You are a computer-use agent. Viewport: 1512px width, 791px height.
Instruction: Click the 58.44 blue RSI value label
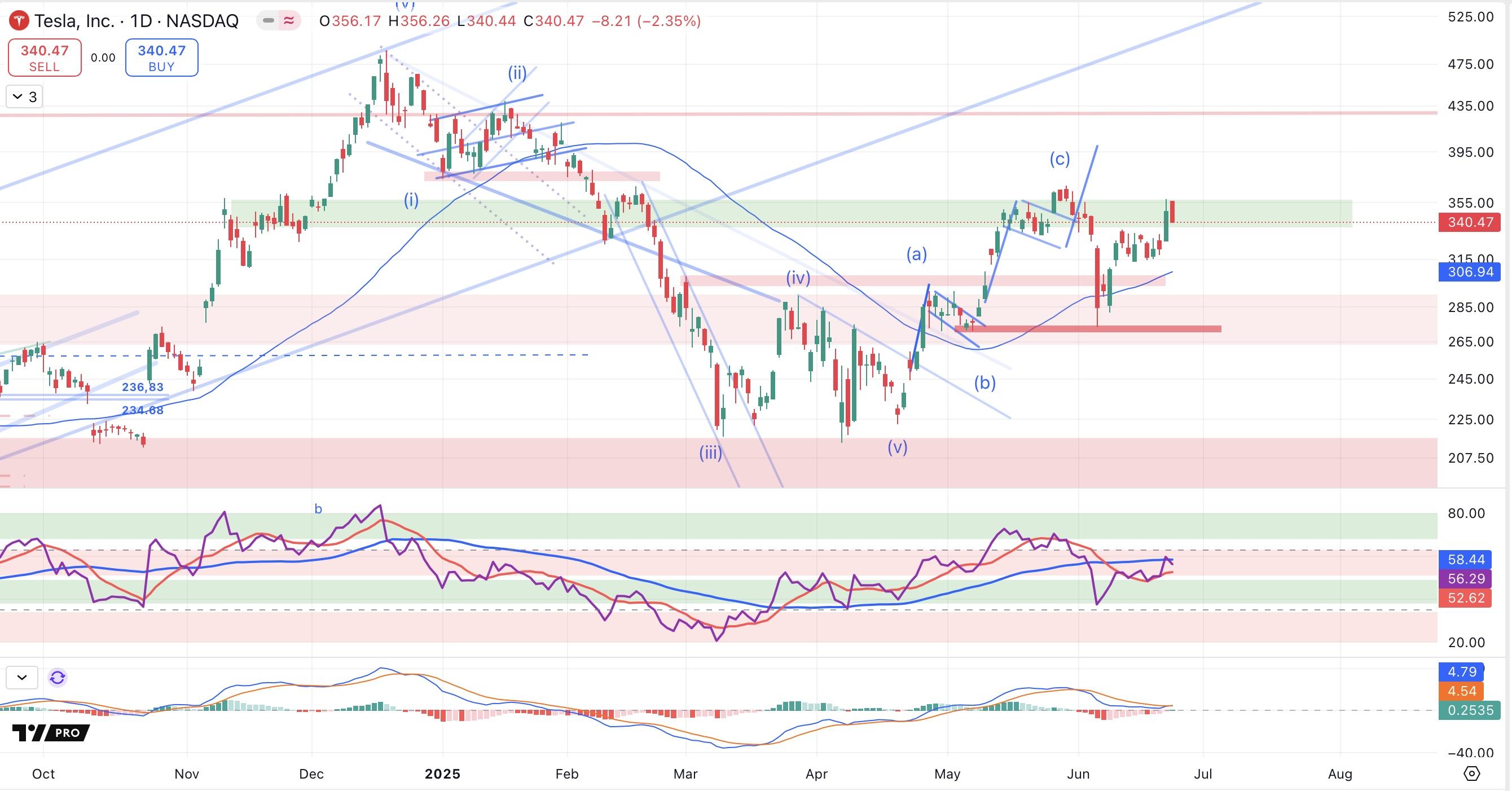point(1466,559)
